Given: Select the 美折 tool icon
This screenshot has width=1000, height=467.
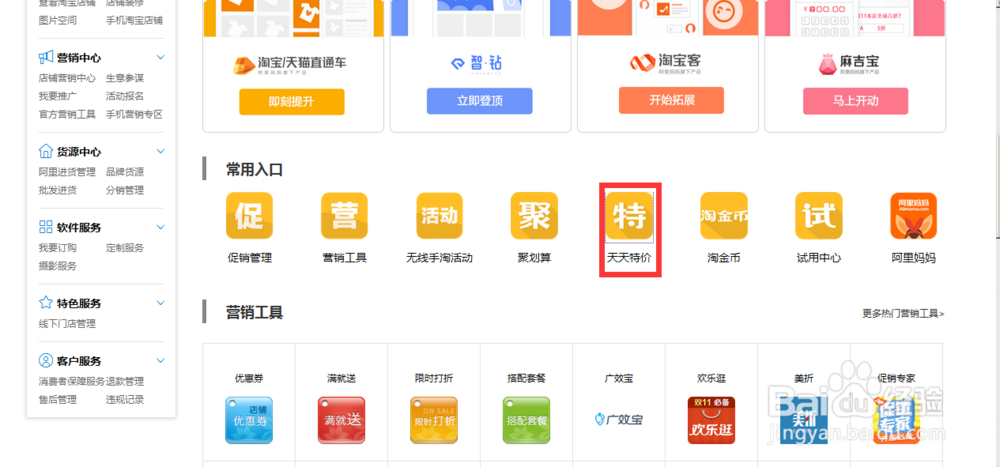Looking at the screenshot, I should coord(804,420).
